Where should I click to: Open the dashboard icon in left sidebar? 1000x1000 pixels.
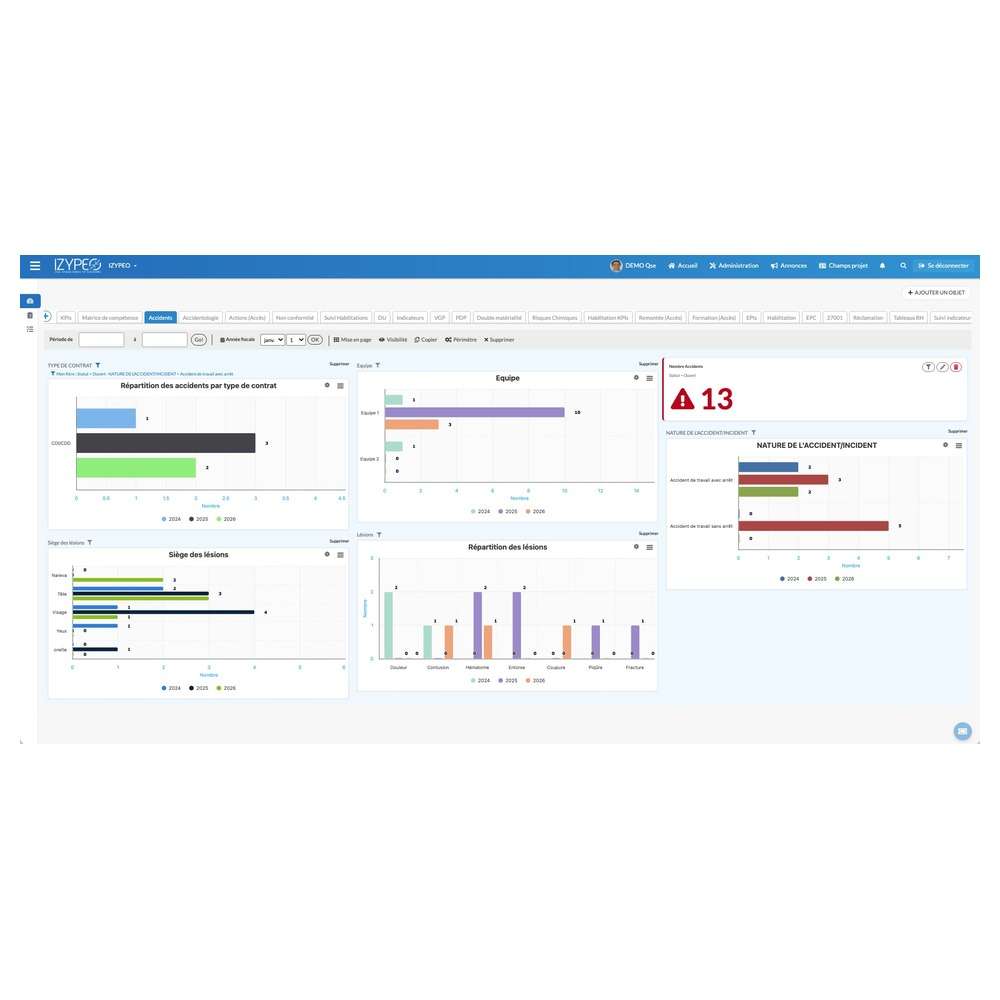[30, 300]
